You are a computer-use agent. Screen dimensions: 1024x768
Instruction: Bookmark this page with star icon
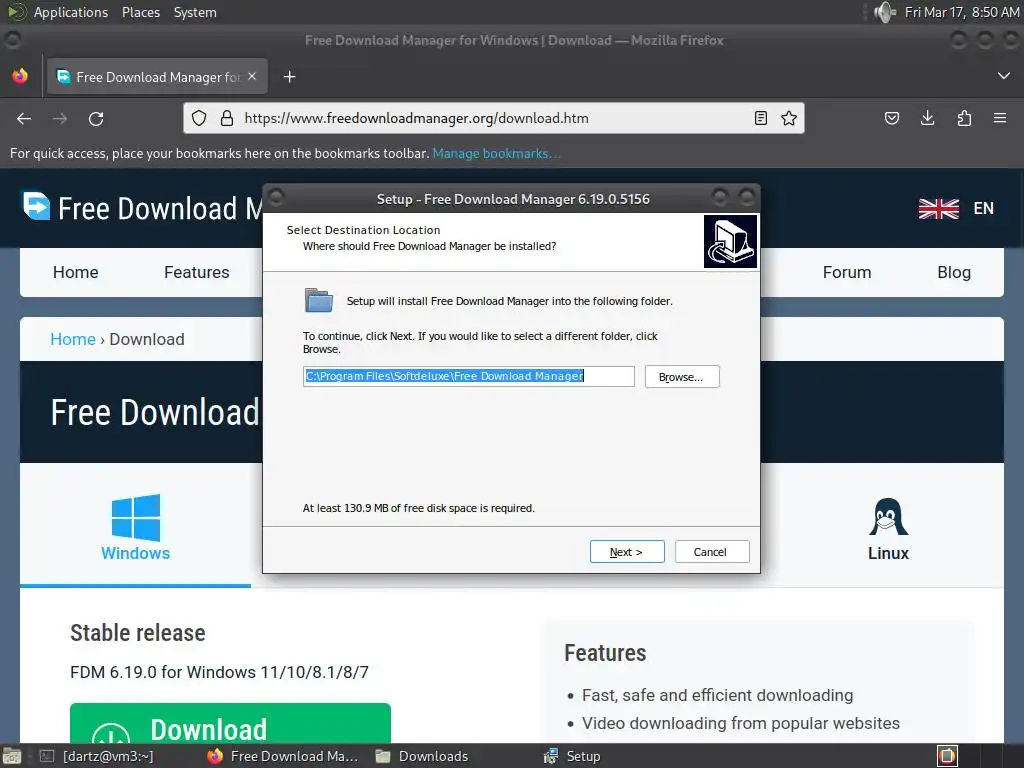(789, 118)
